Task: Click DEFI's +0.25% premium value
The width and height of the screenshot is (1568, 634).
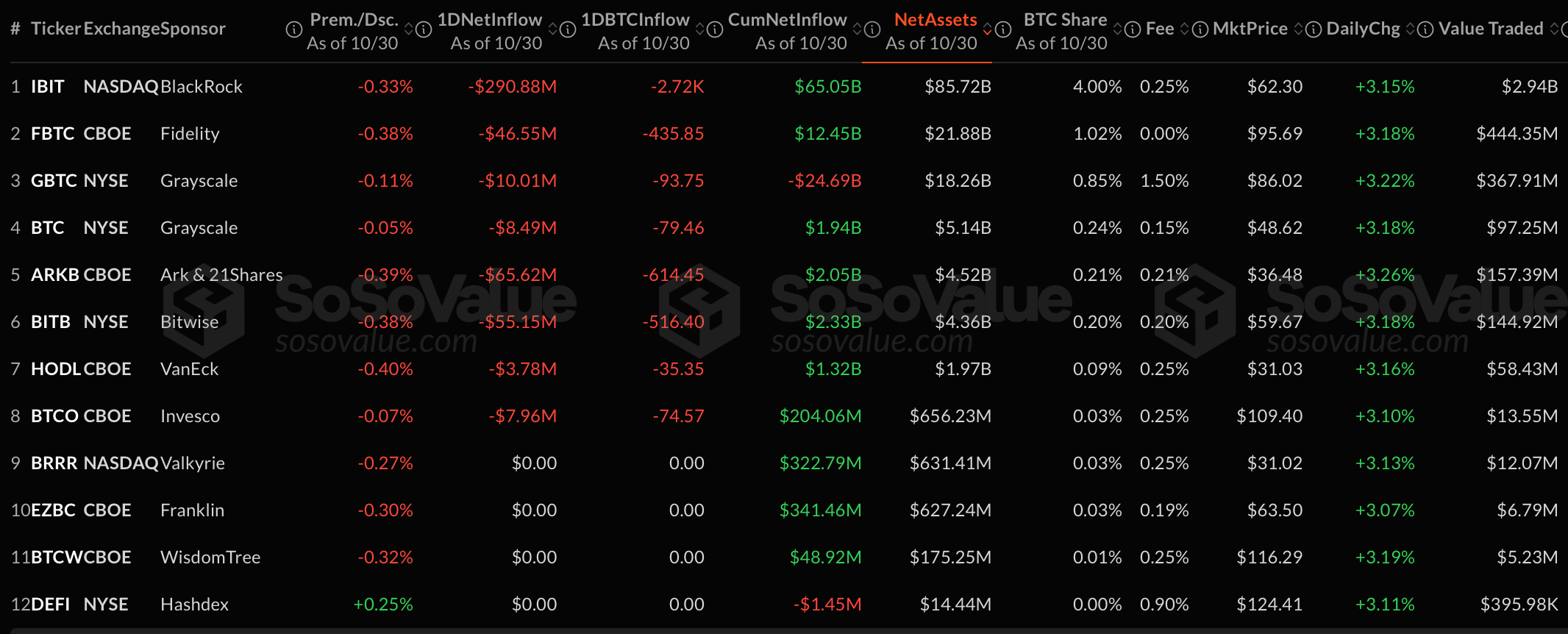Action: coord(383,605)
